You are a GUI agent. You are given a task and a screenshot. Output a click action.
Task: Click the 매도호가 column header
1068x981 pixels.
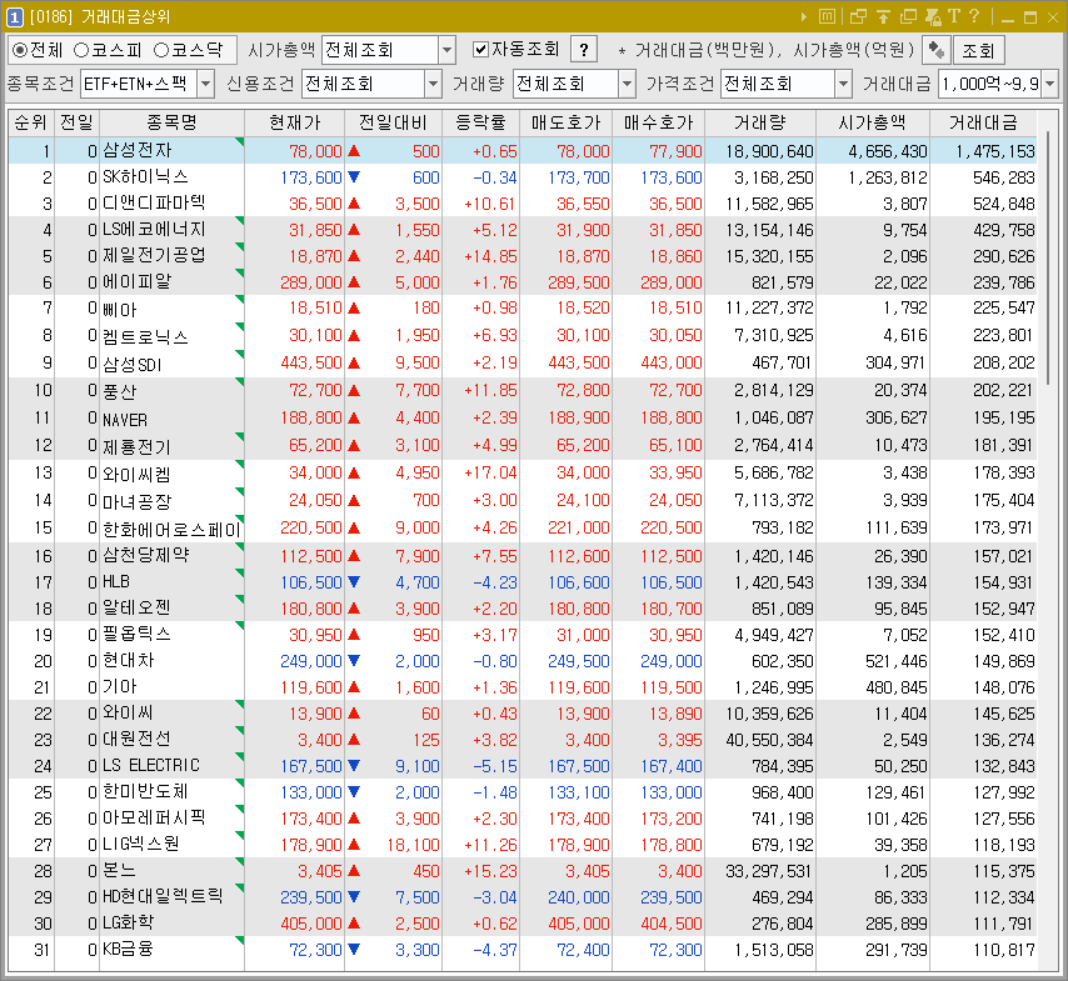click(x=566, y=123)
